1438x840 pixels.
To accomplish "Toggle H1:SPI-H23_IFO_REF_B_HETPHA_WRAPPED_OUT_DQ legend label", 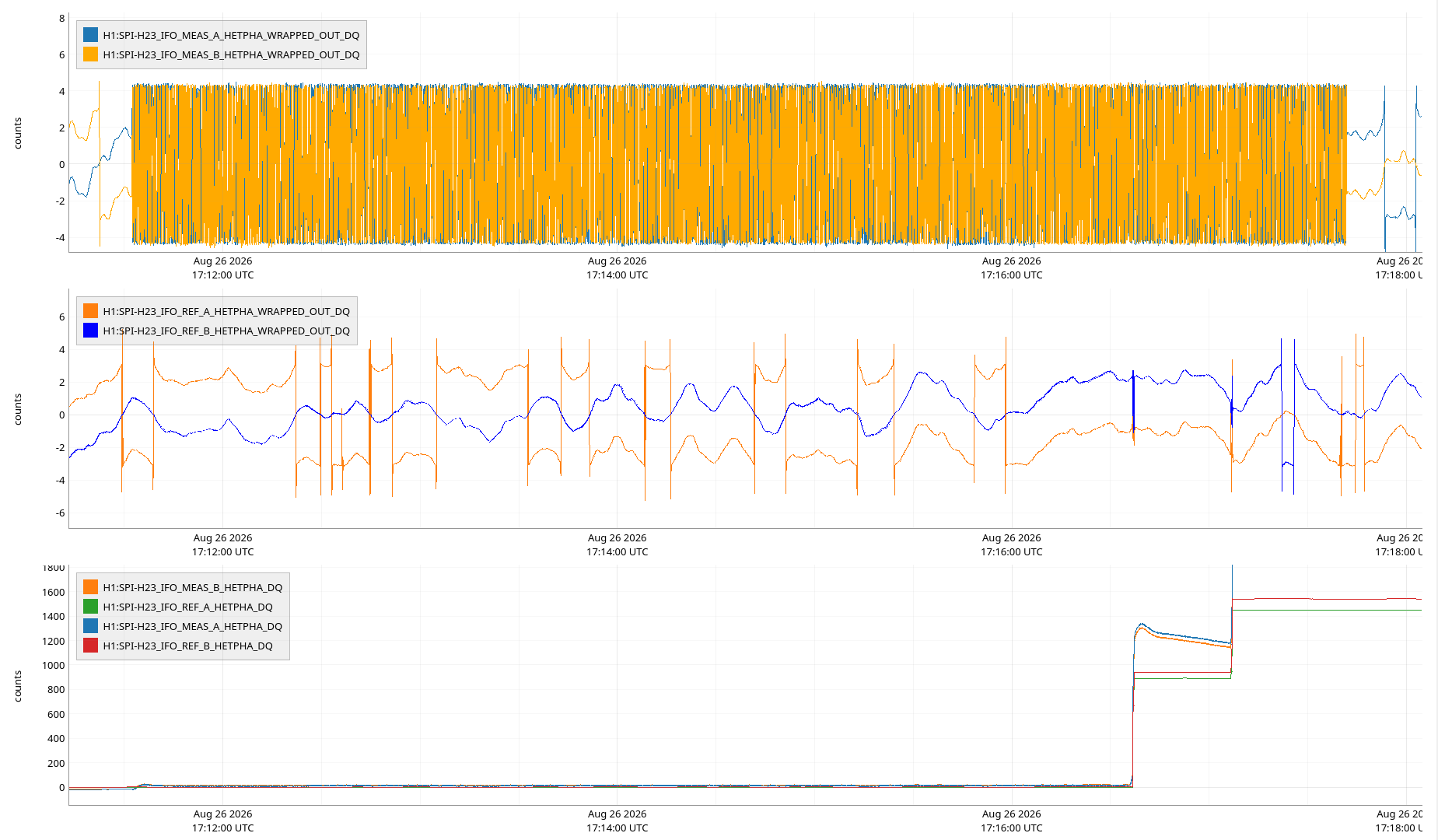I will 226,331.
